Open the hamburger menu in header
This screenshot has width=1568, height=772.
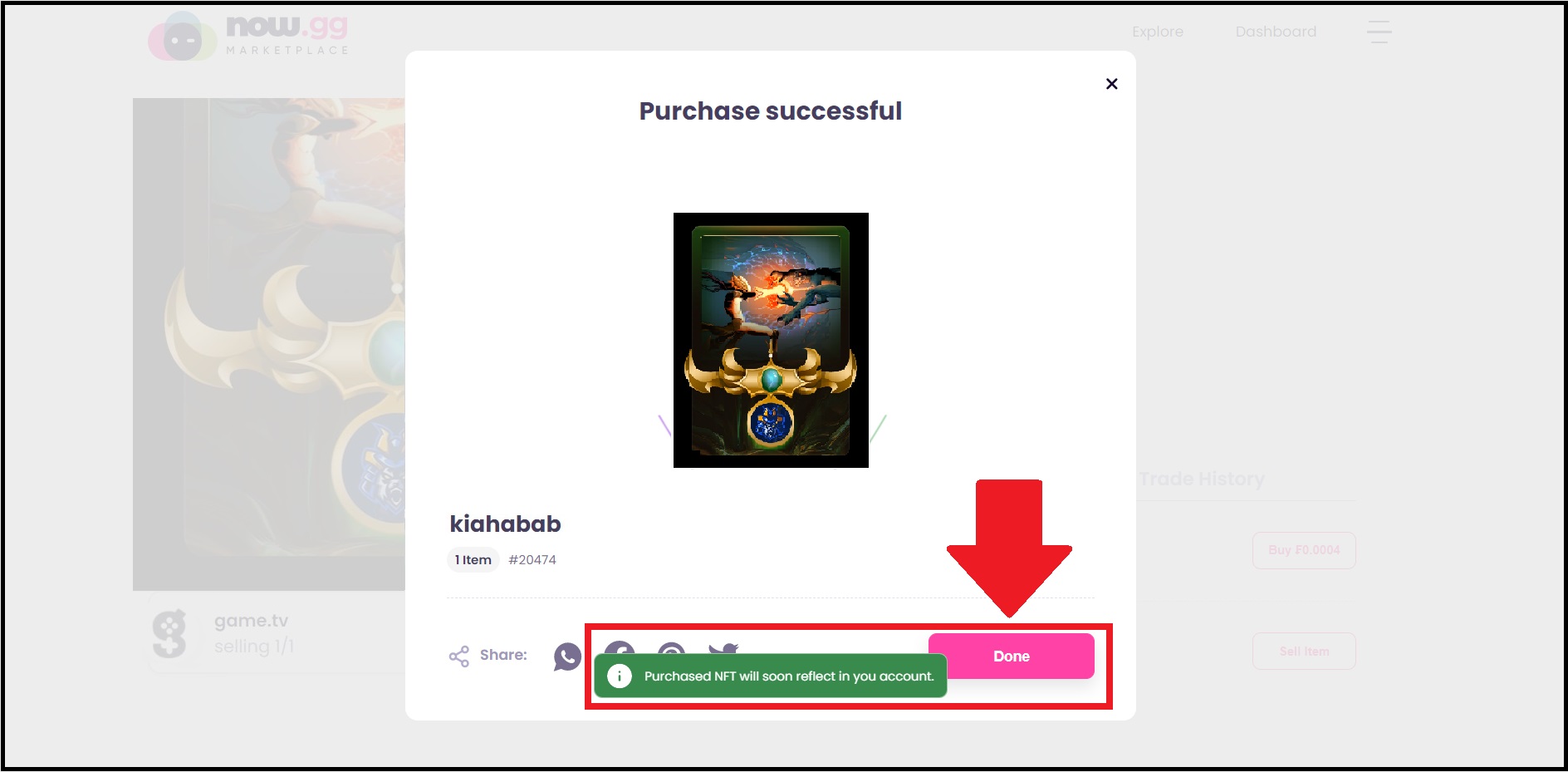pos(1379,32)
